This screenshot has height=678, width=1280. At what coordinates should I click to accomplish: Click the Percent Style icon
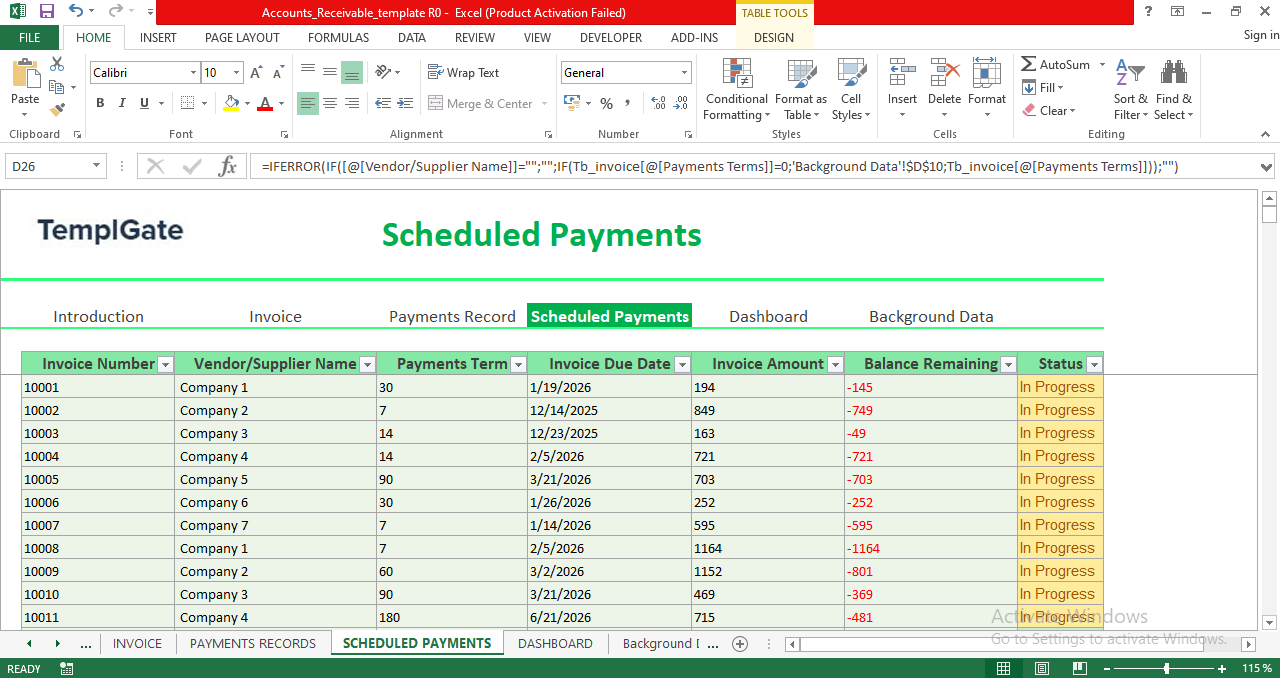[x=606, y=103]
